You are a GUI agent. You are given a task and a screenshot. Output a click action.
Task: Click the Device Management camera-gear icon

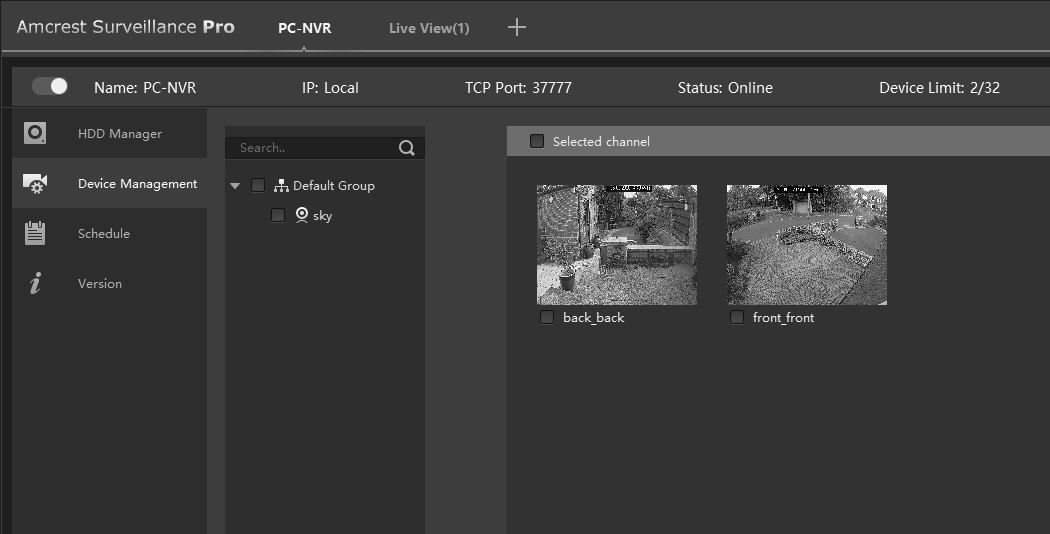pyautogui.click(x=35, y=184)
